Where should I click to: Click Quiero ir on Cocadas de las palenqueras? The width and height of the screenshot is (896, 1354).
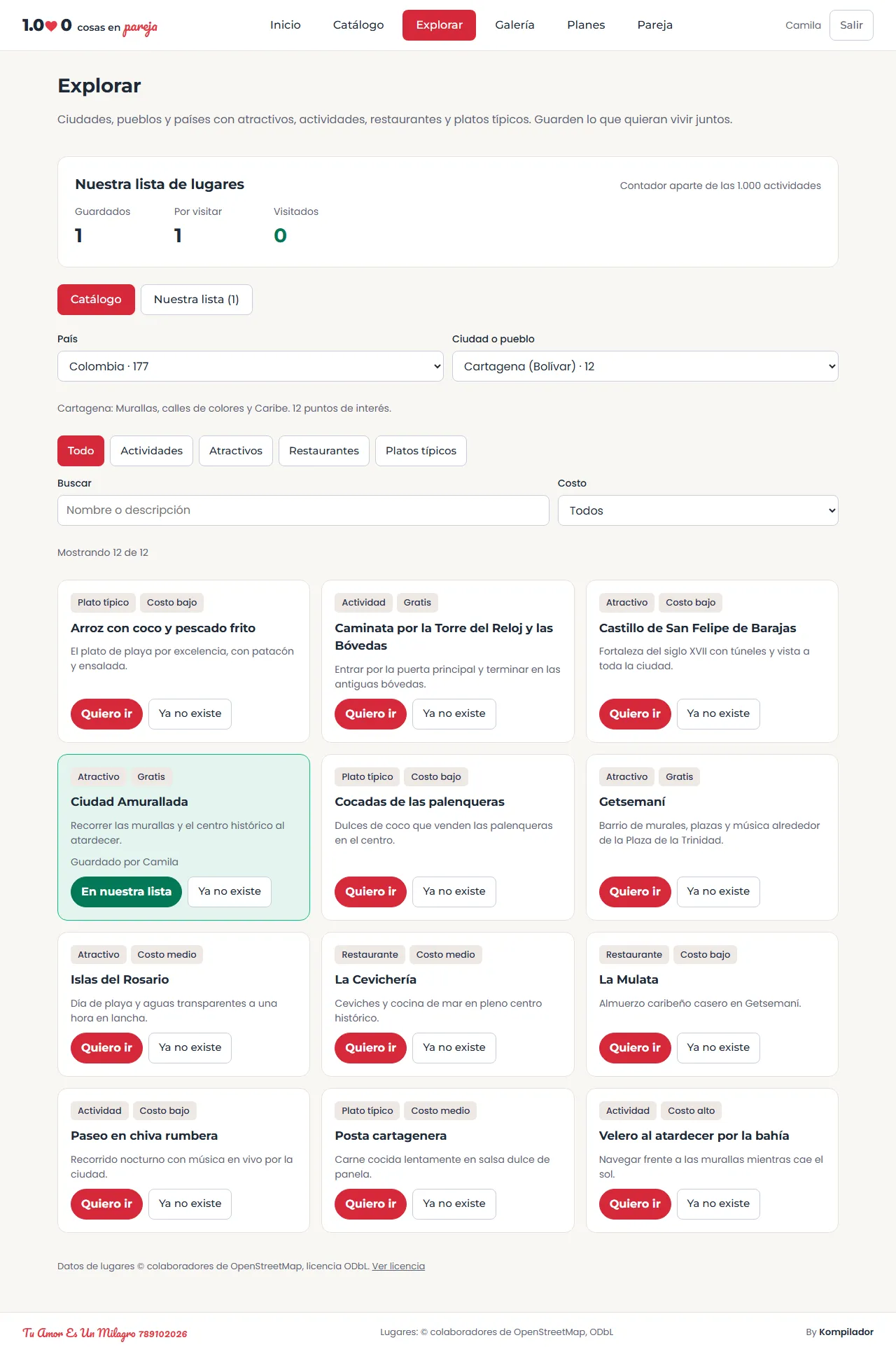[370, 892]
